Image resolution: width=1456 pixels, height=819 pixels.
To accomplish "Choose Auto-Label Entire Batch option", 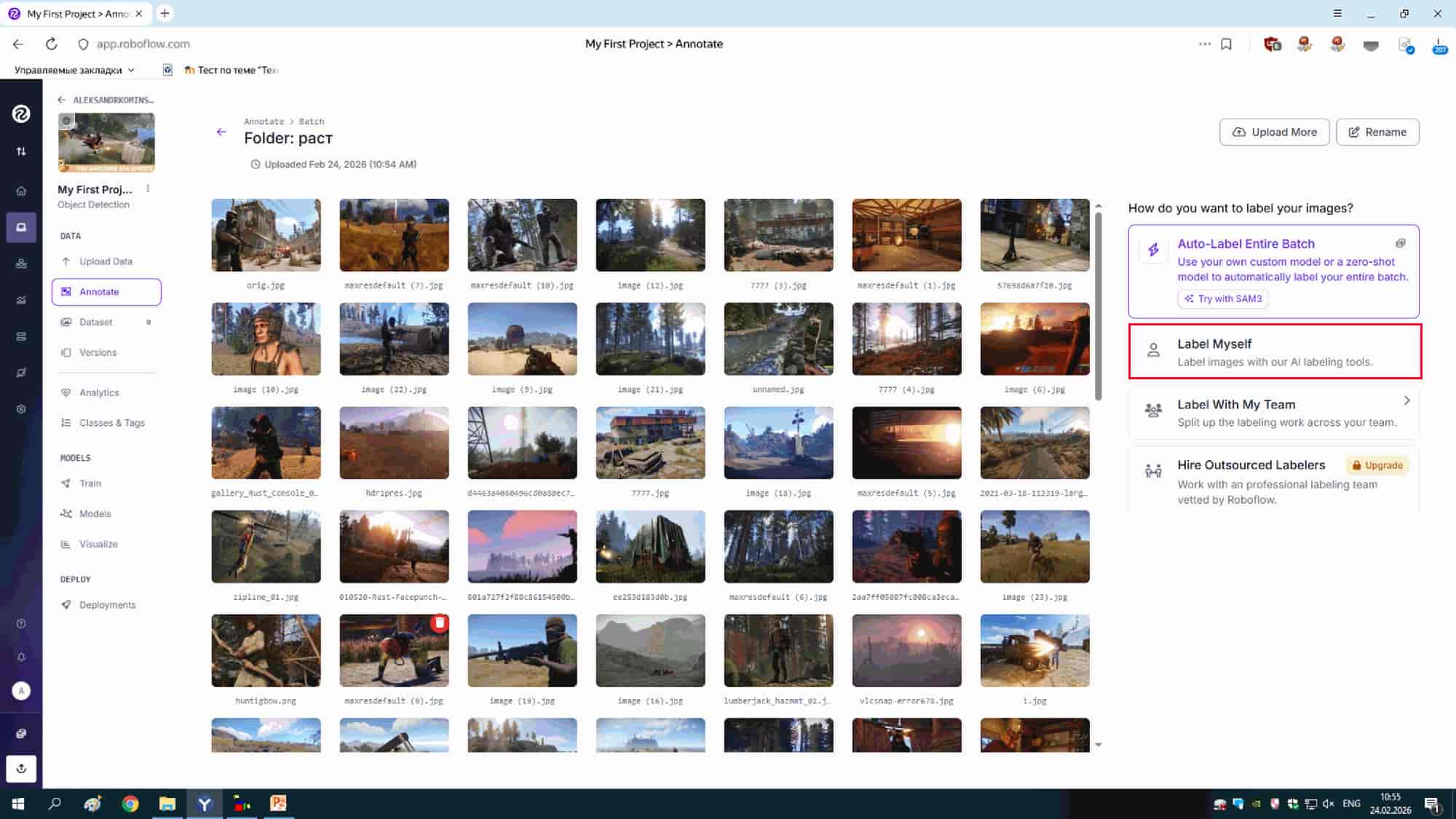I will [x=1273, y=271].
